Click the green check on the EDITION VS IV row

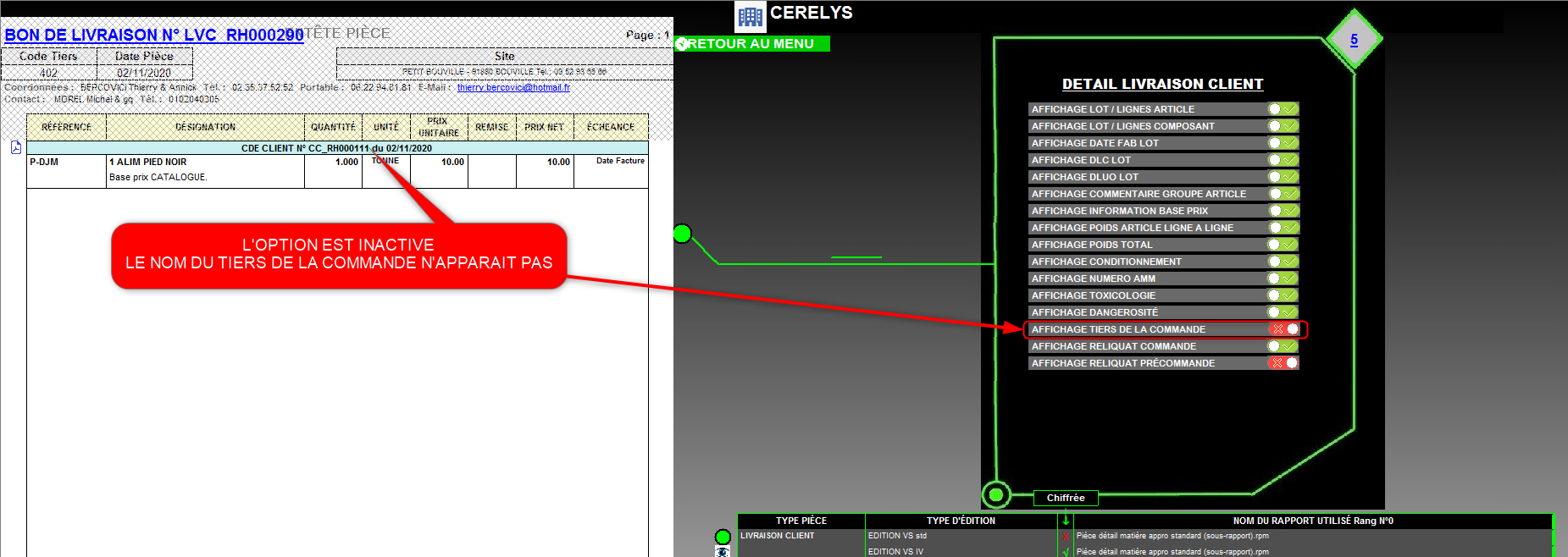click(1066, 552)
